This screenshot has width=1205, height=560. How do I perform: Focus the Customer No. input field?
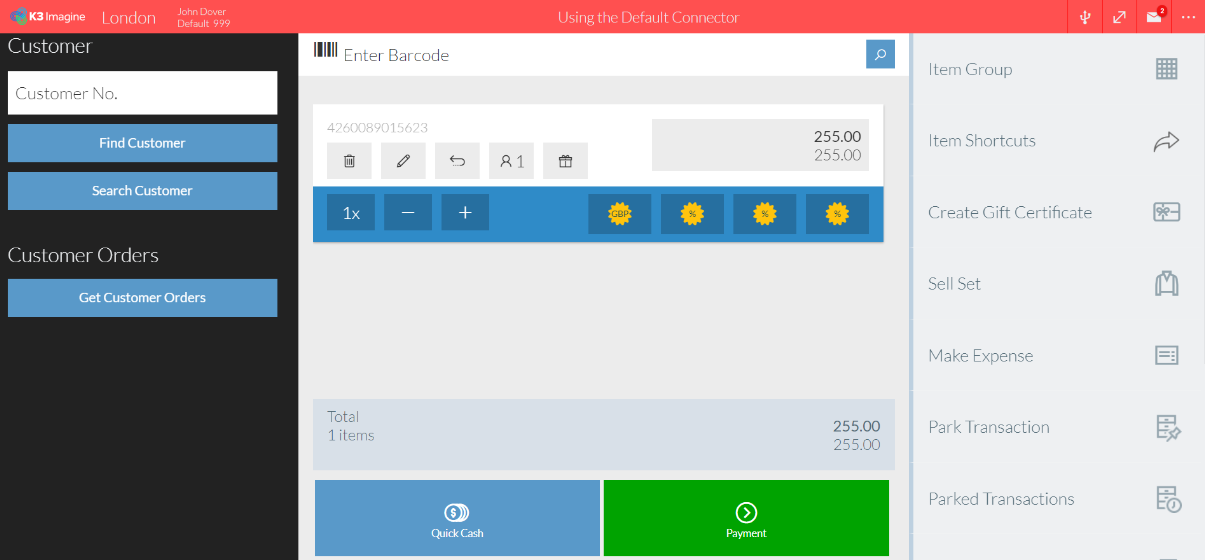(142, 93)
